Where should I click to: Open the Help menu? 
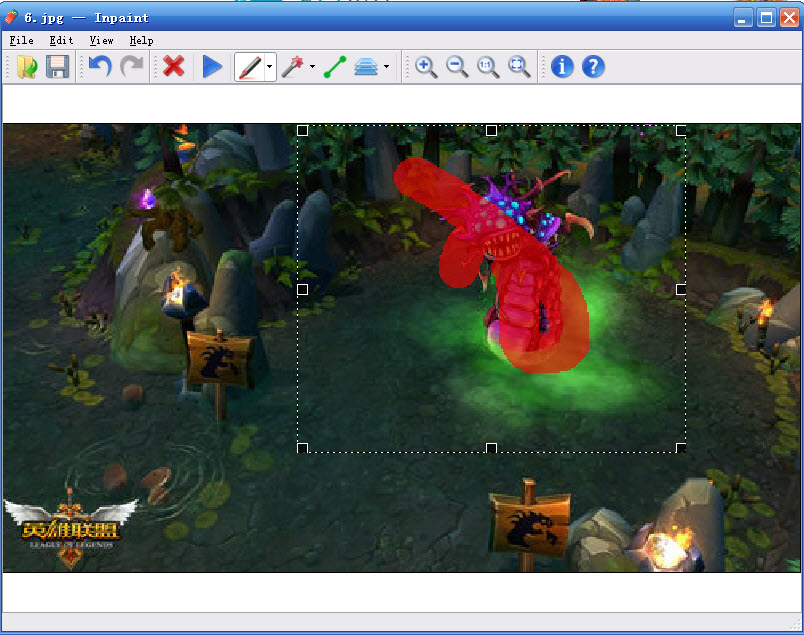142,41
